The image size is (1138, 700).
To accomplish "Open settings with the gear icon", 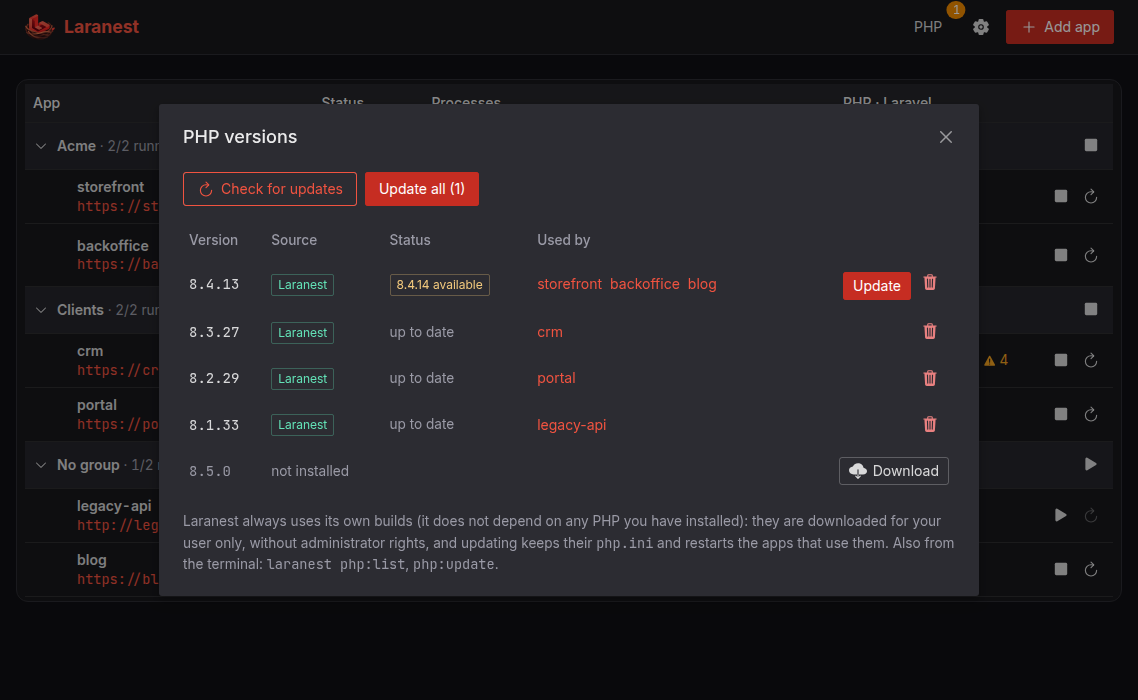I will point(981,27).
